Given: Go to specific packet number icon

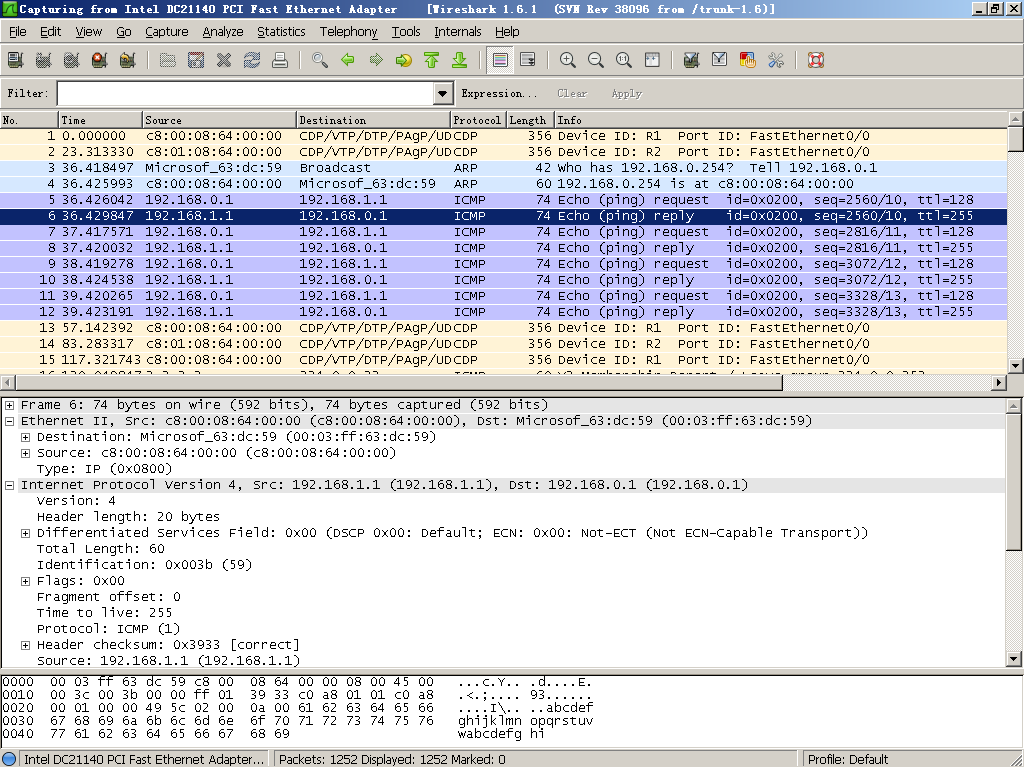Looking at the screenshot, I should click(404, 60).
